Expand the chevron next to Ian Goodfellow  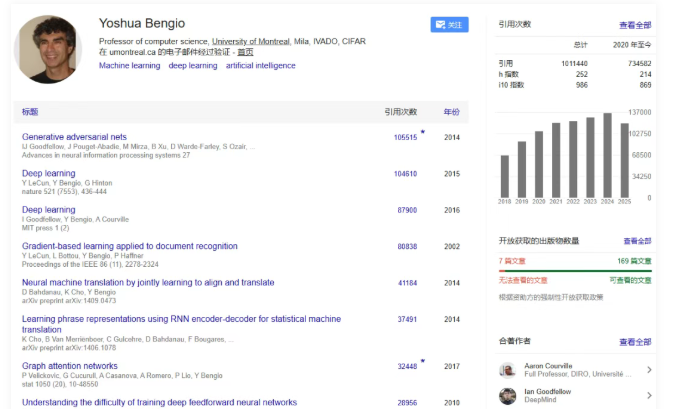click(x=649, y=396)
